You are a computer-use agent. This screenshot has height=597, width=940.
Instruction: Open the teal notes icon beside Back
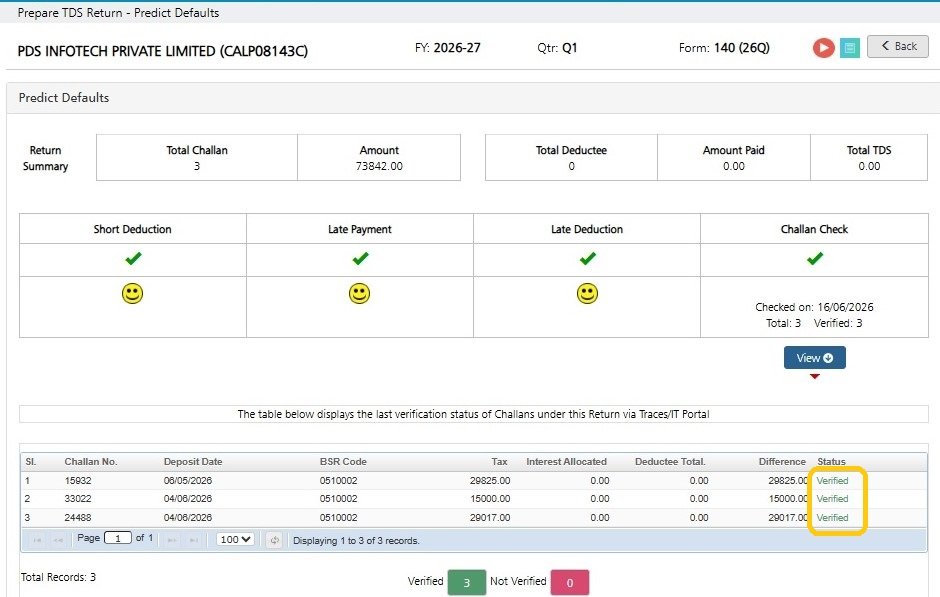849,47
